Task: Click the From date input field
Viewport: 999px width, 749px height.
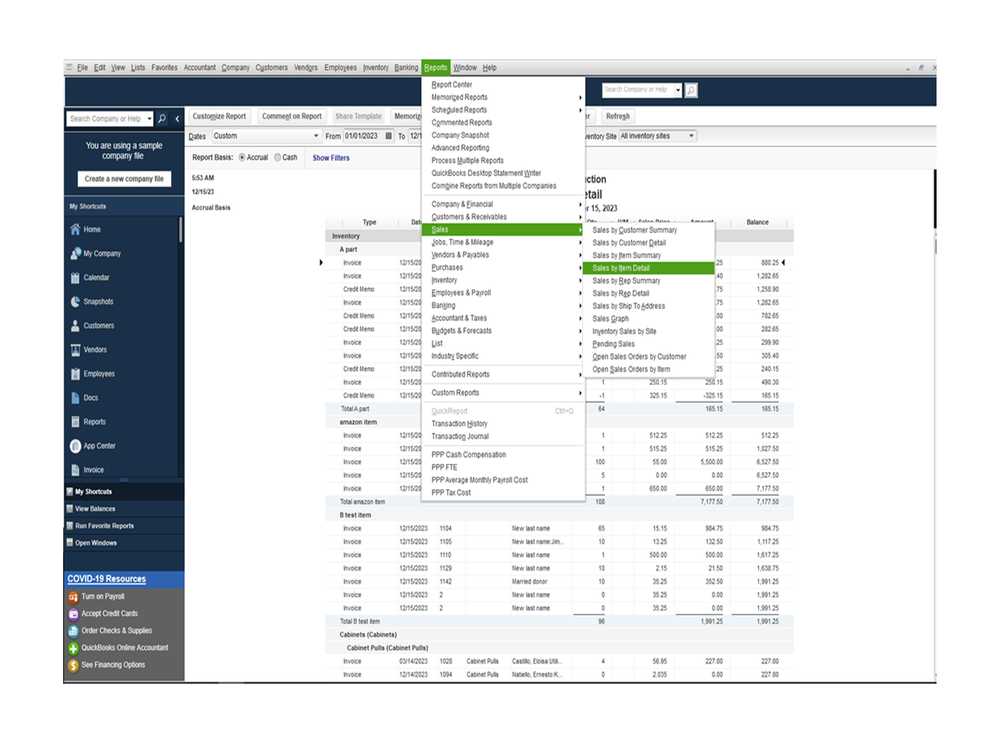Action: click(x=363, y=136)
